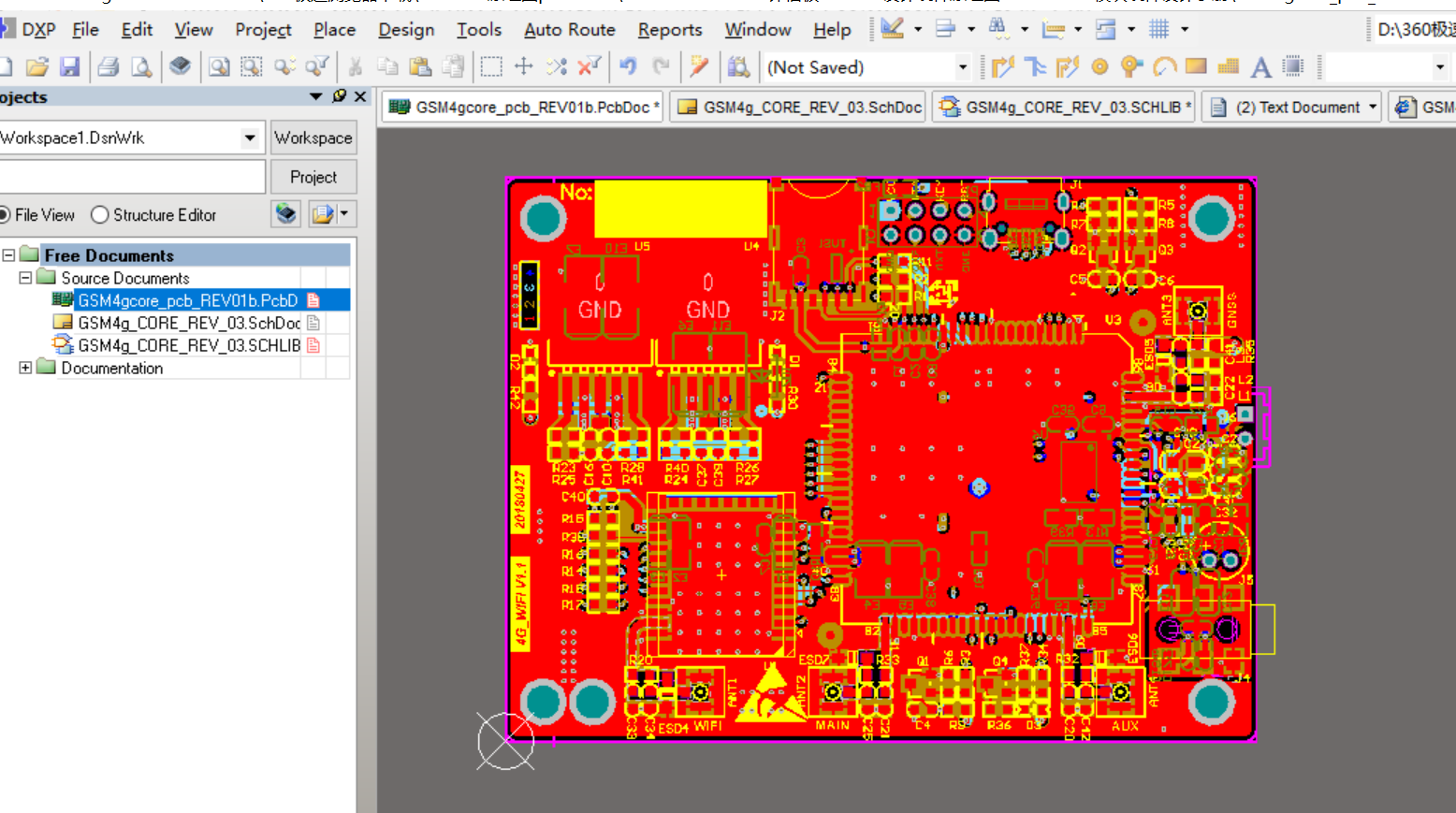Screen dimensions: 1456x813
Task: Open the utility drawing tools dropdown
Action: pos(918,29)
